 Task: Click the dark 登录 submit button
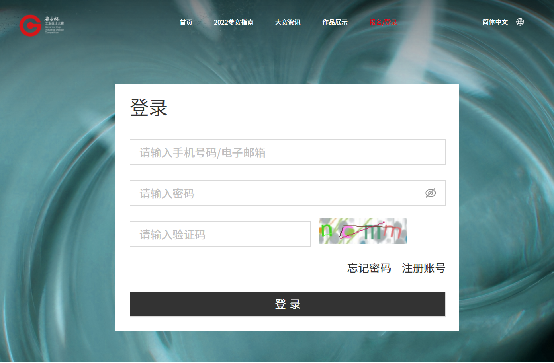(288, 304)
